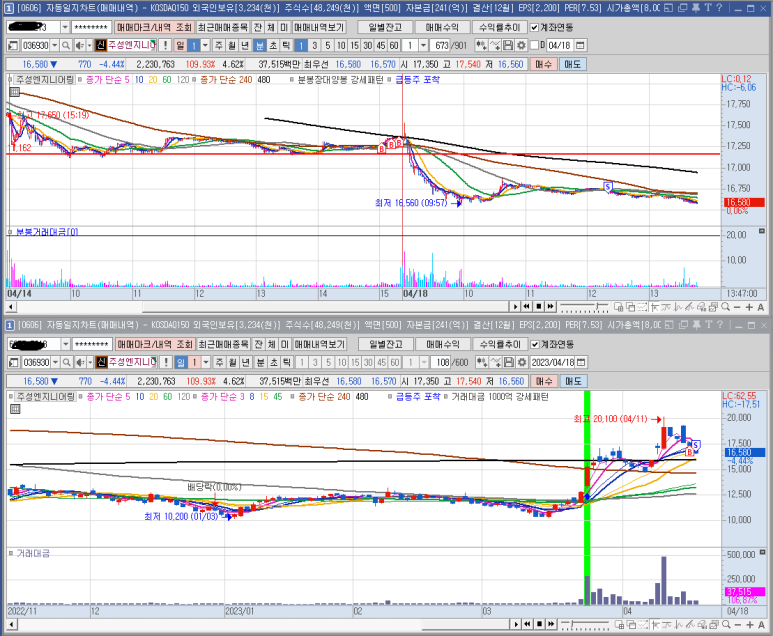The image size is (773, 636).
Task: Open custom interval dropdown before 673 in top window
Action: [423, 45]
